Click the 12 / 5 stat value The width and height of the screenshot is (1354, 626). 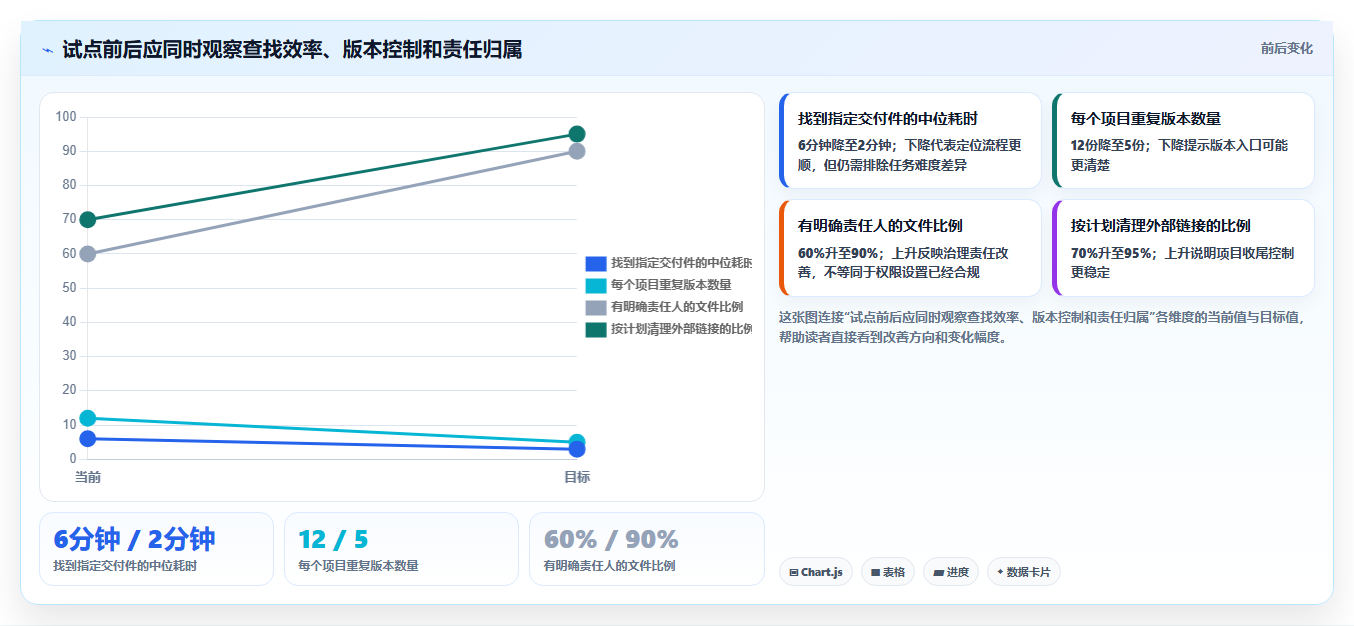333,539
